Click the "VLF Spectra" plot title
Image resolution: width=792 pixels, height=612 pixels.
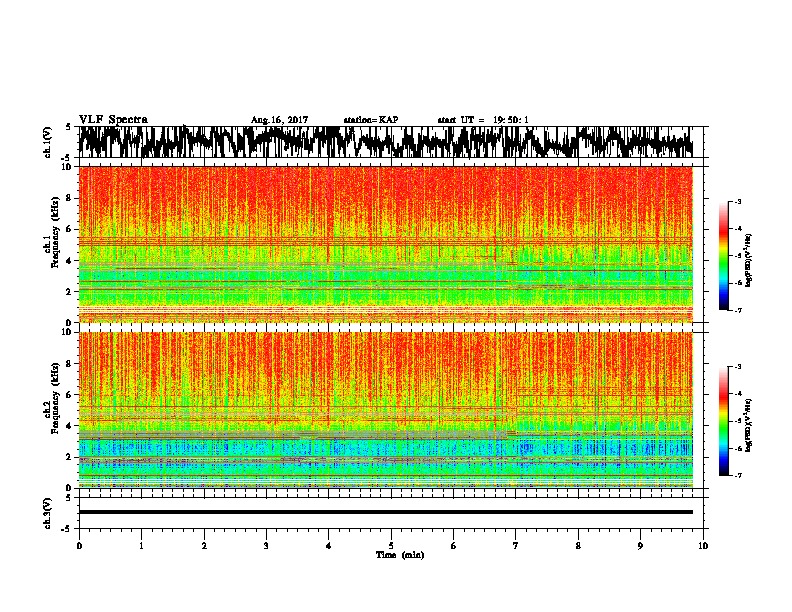point(113,119)
